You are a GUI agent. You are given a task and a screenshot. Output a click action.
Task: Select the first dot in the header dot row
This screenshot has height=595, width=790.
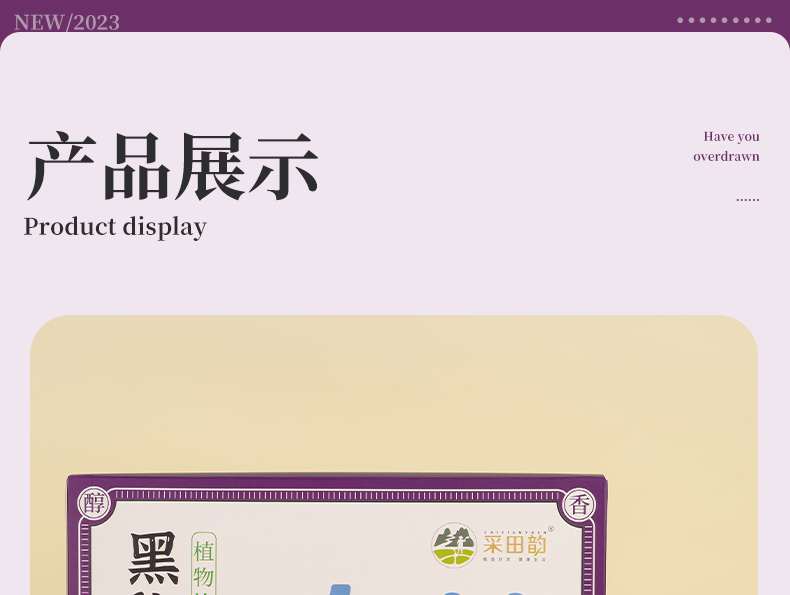point(680,20)
